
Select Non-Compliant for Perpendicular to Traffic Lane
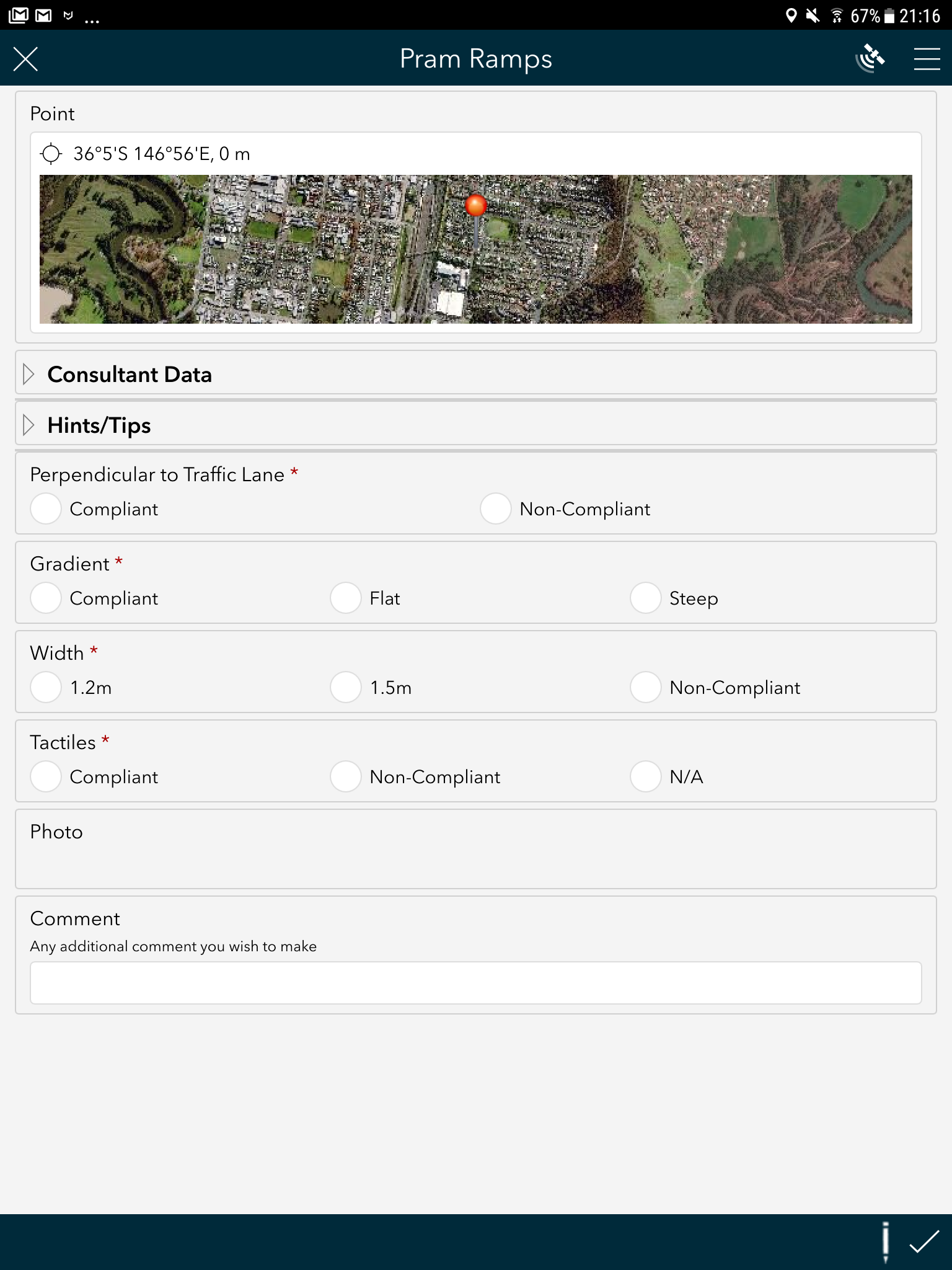[x=565, y=509]
